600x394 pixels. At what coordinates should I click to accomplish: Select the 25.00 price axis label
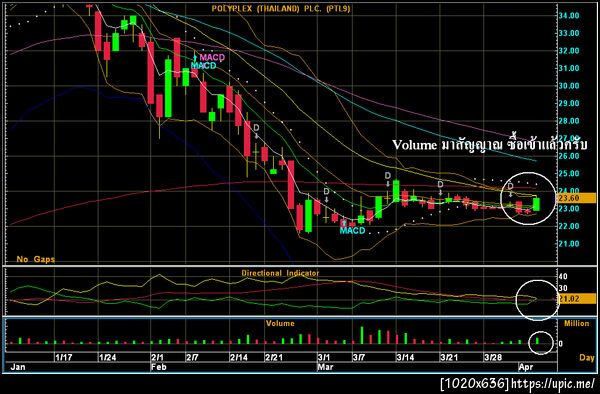[x=569, y=174]
